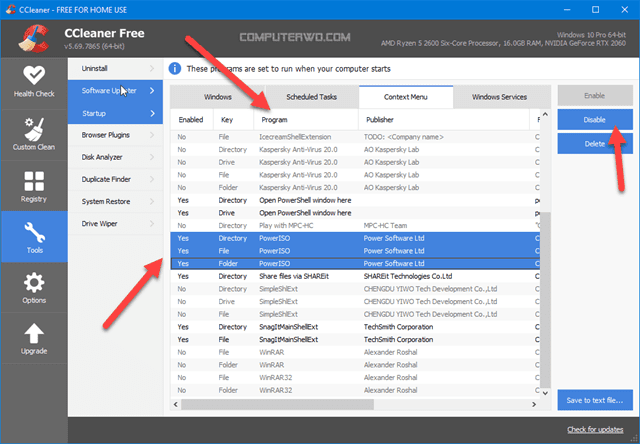Sort by the Publisher column header
Screen dimensions: 640x444
444,120
